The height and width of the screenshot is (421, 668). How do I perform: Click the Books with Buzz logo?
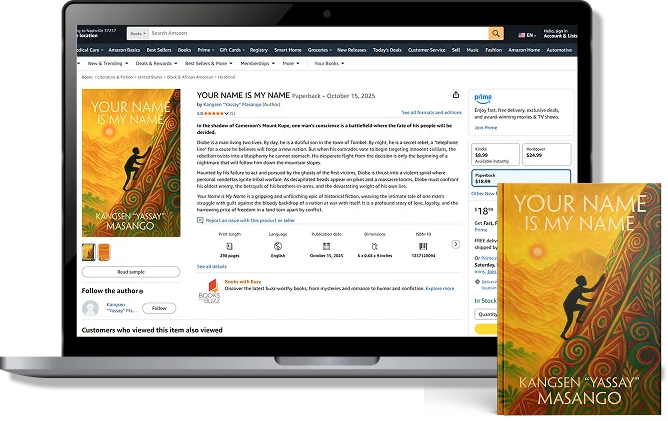click(x=210, y=291)
